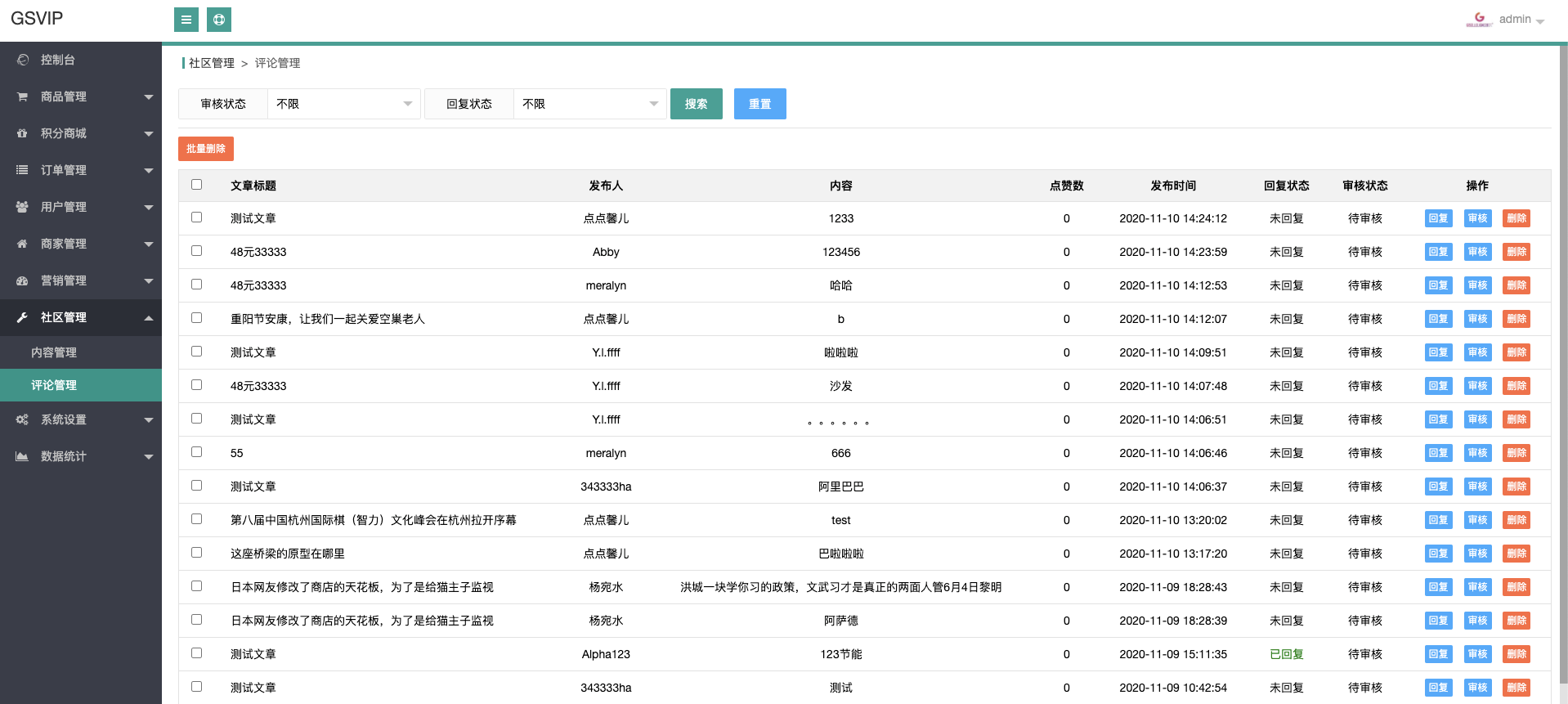Viewport: 1568px width, 704px height.
Task: Check the row posted by Abby
Action: [x=196, y=251]
